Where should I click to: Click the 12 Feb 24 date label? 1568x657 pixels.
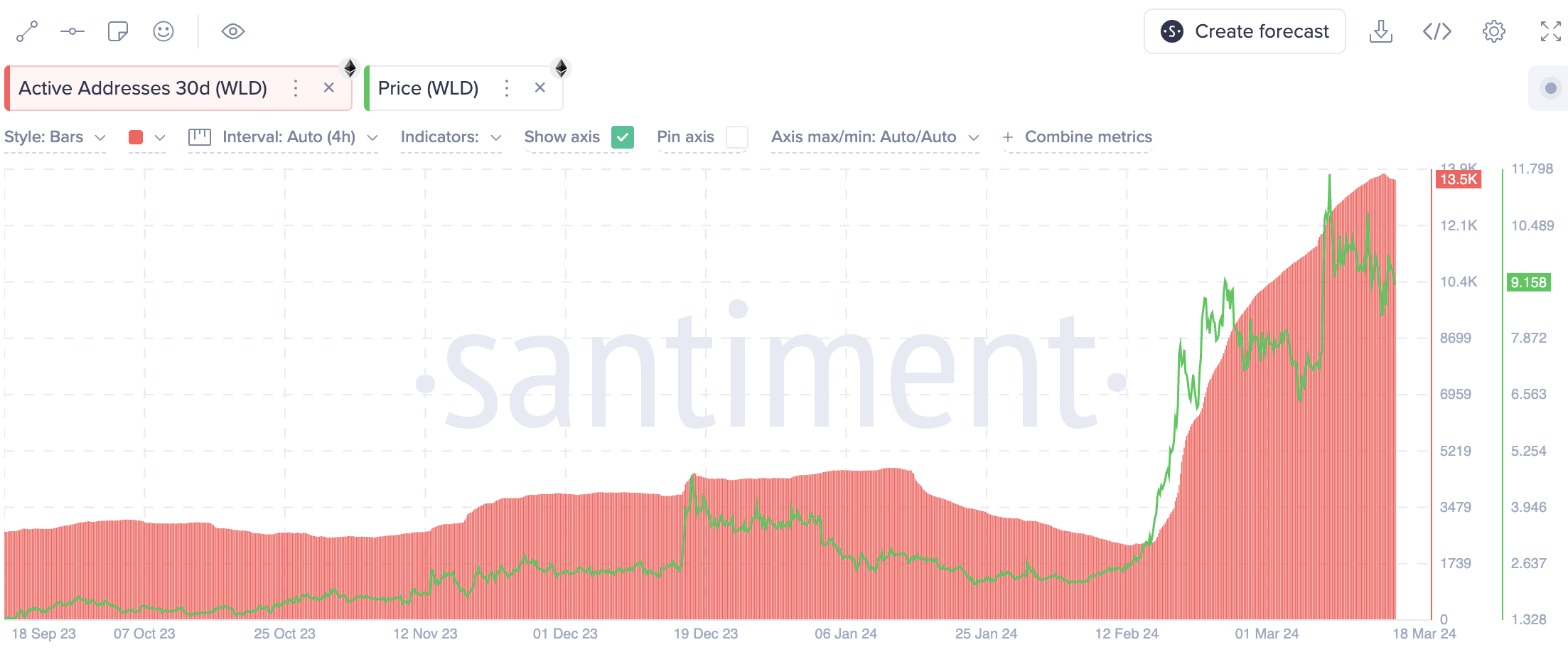pyautogui.click(x=1127, y=634)
